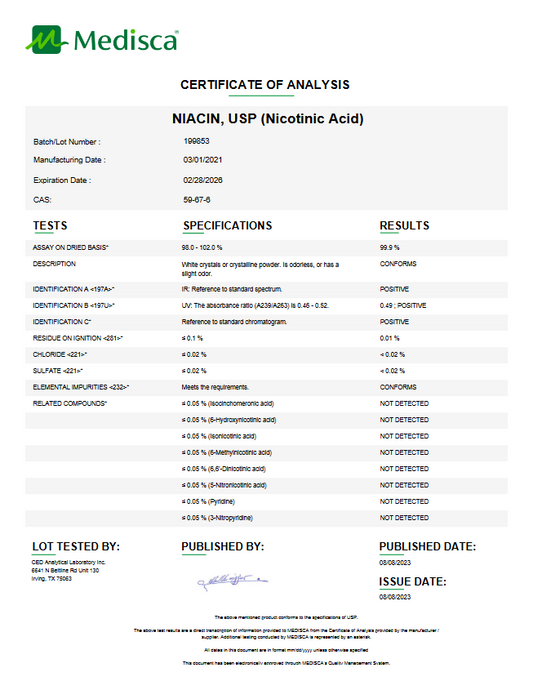The height and width of the screenshot is (690, 533).
Task: Click CHLORIDE <221> label
Action: click(x=60, y=354)
